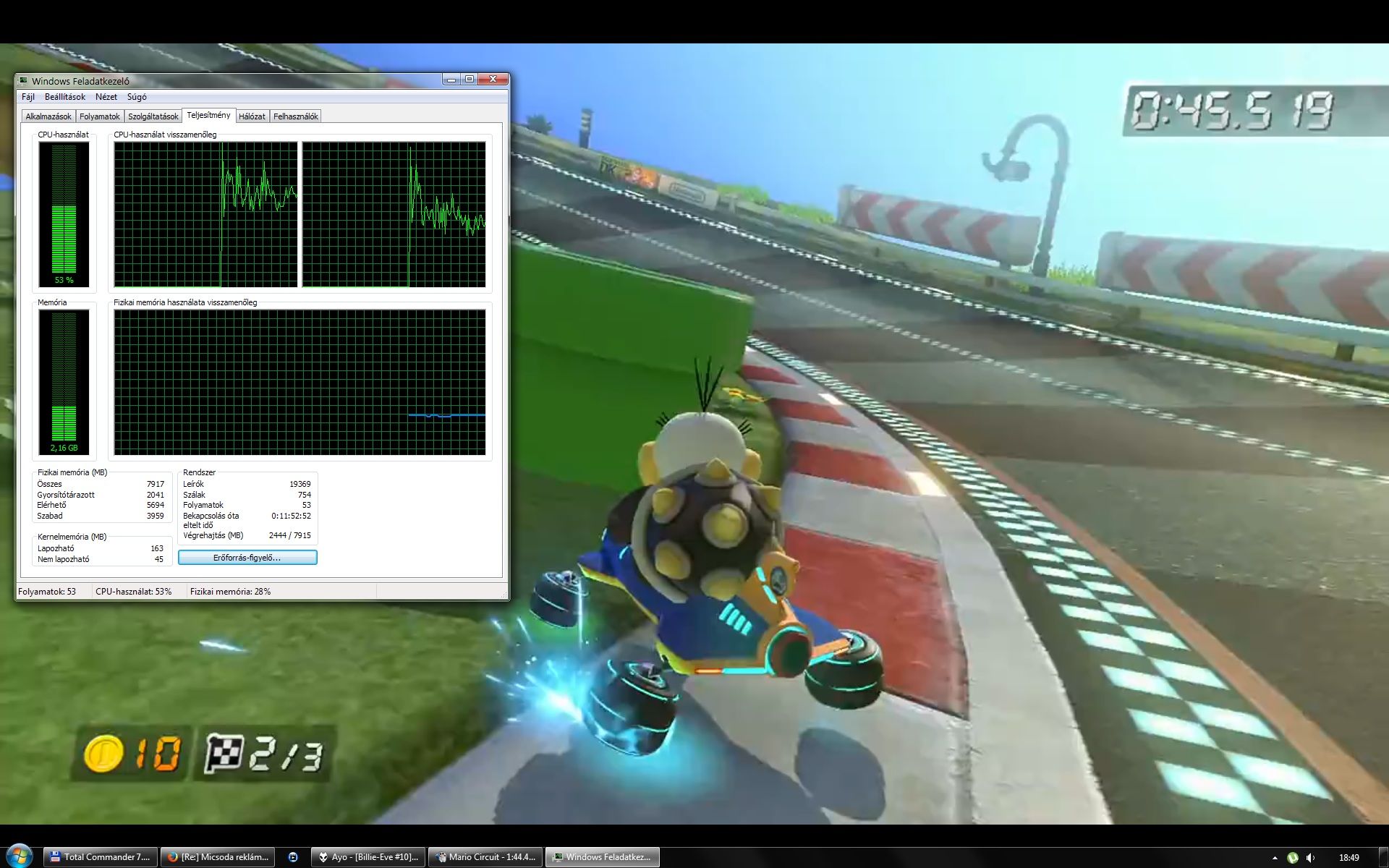Click the Memória 2,16 GB meter

click(64, 383)
